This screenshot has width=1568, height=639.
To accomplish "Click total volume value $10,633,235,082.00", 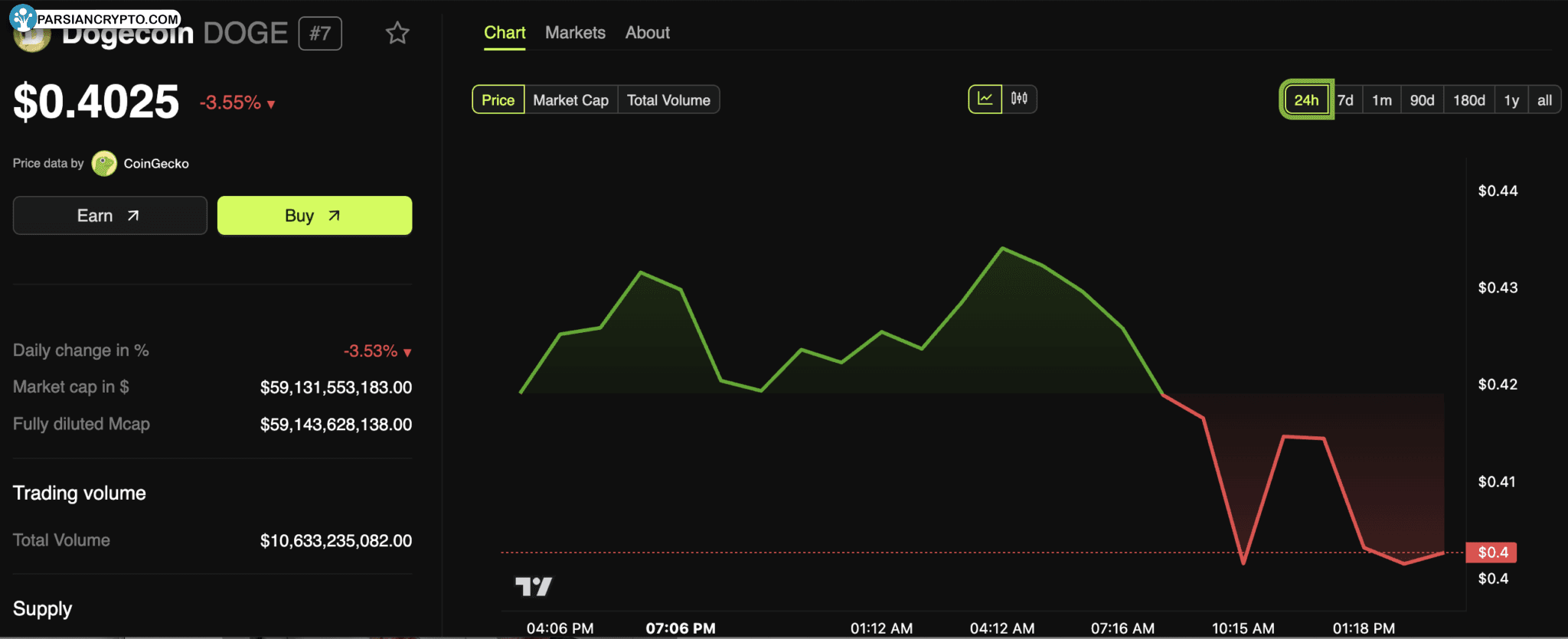I will [336, 540].
